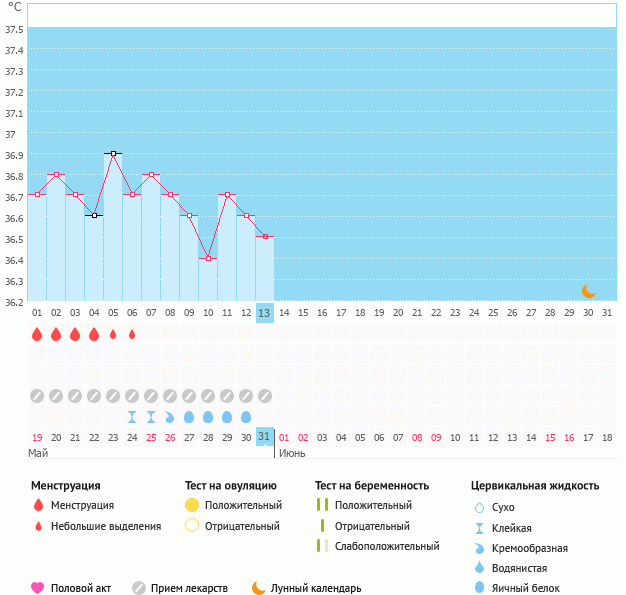Image resolution: width=626 pixels, height=595 pixels.
Task: Click the lowest temperature point on day 10
Action: [208, 258]
